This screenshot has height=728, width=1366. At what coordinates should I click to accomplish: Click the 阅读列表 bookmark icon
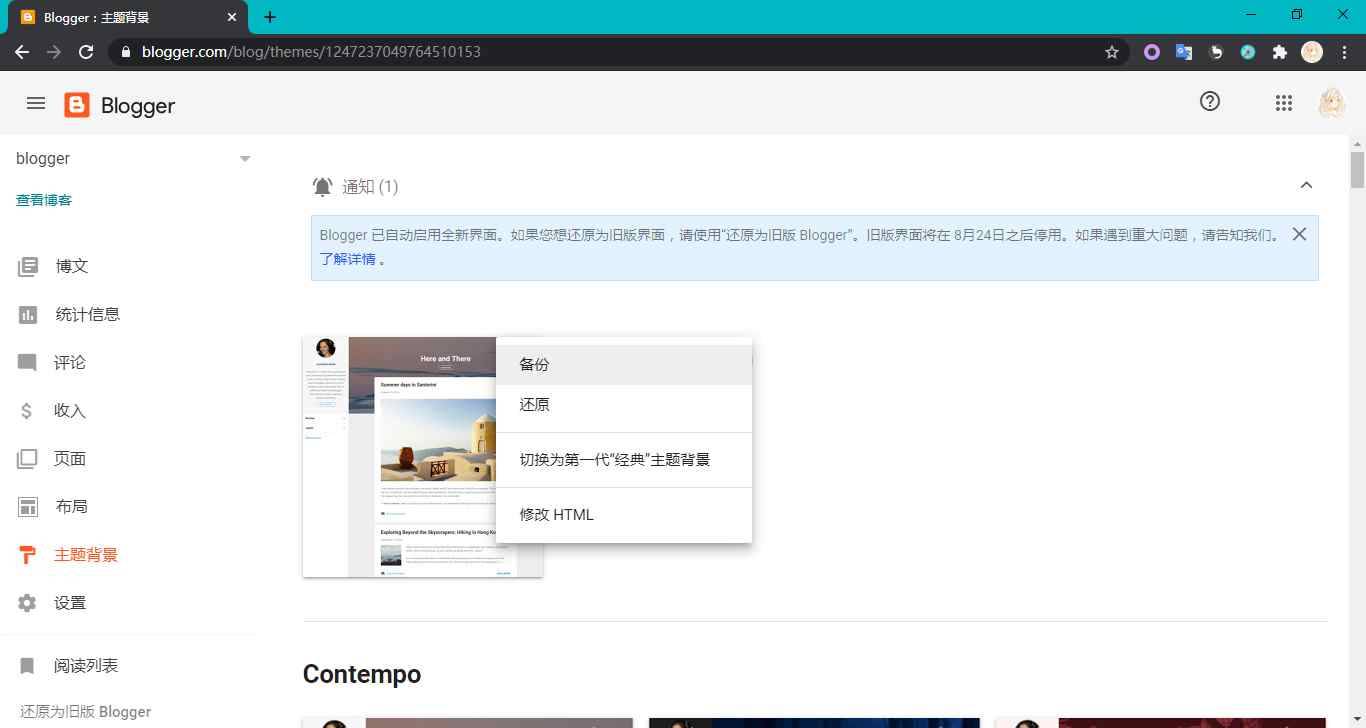click(x=27, y=666)
